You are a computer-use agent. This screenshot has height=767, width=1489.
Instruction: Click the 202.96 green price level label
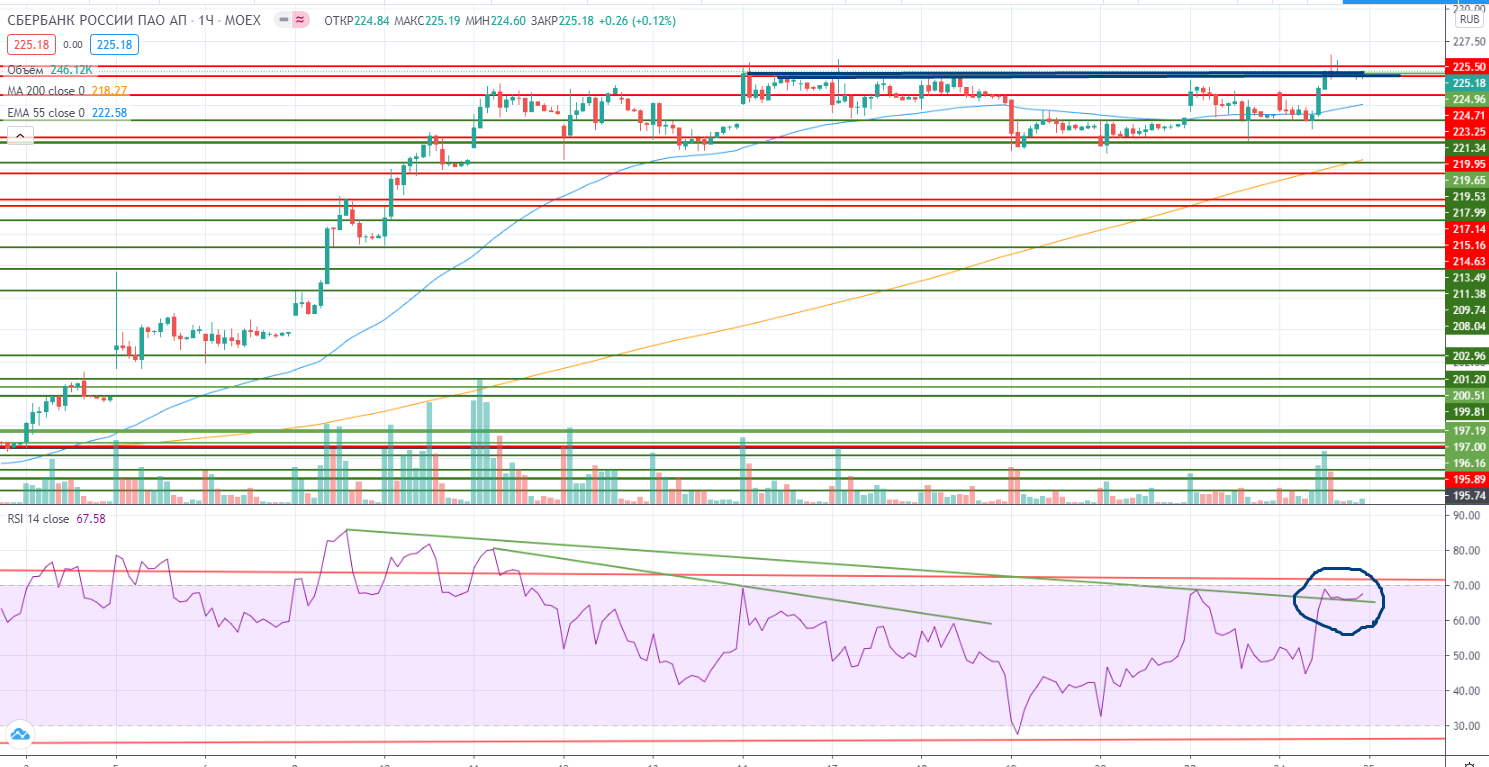1467,356
